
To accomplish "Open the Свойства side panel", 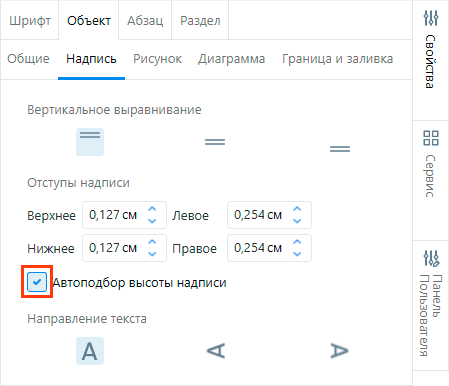I will (431, 60).
